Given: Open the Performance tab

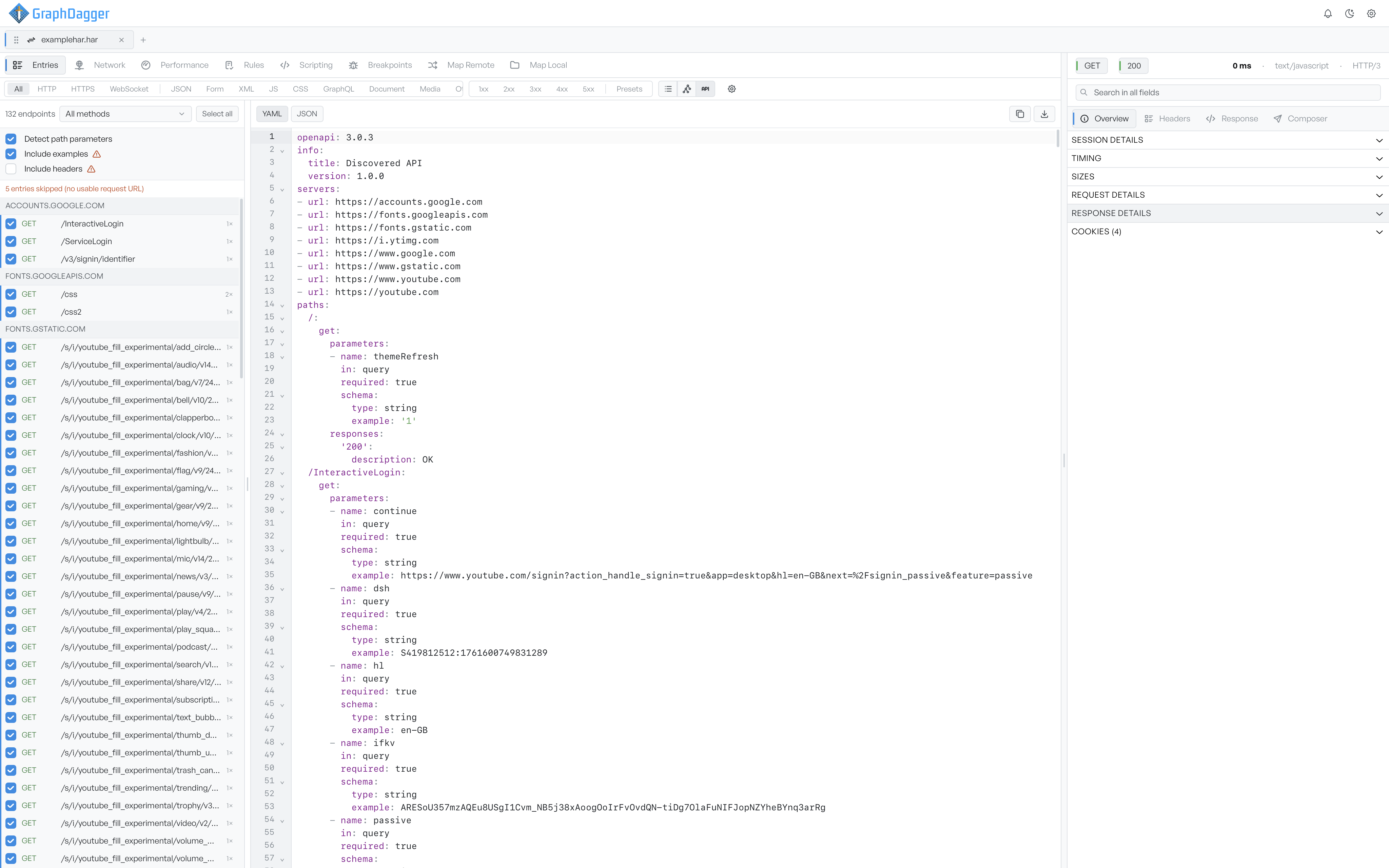Looking at the screenshot, I should click(x=175, y=65).
